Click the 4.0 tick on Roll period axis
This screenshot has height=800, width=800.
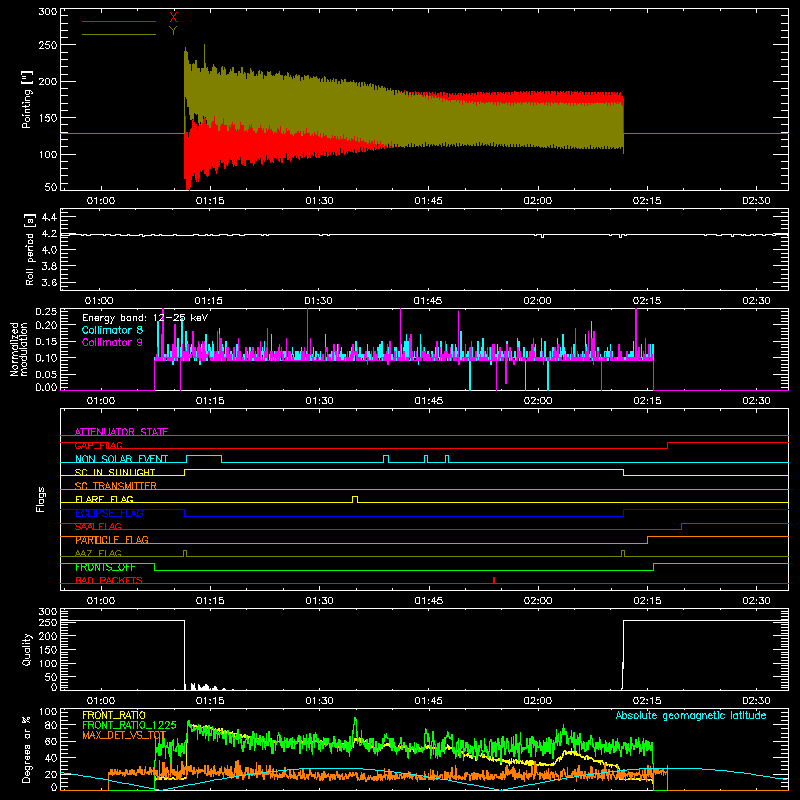[49, 249]
